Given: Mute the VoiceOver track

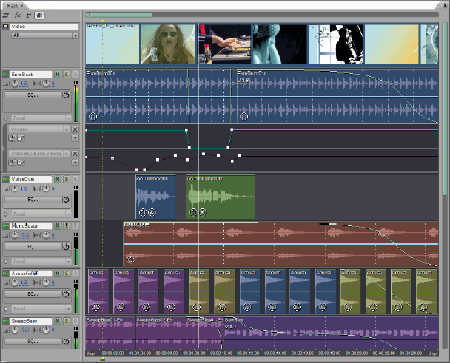Looking at the screenshot, I should tap(58, 179).
